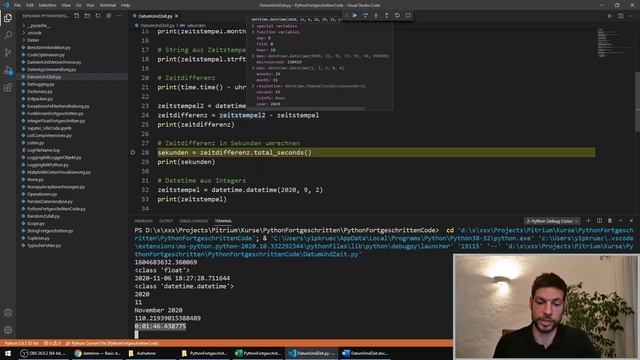The width and height of the screenshot is (640, 360).
Task: Run Python file via editor play icon
Action: [610, 16]
